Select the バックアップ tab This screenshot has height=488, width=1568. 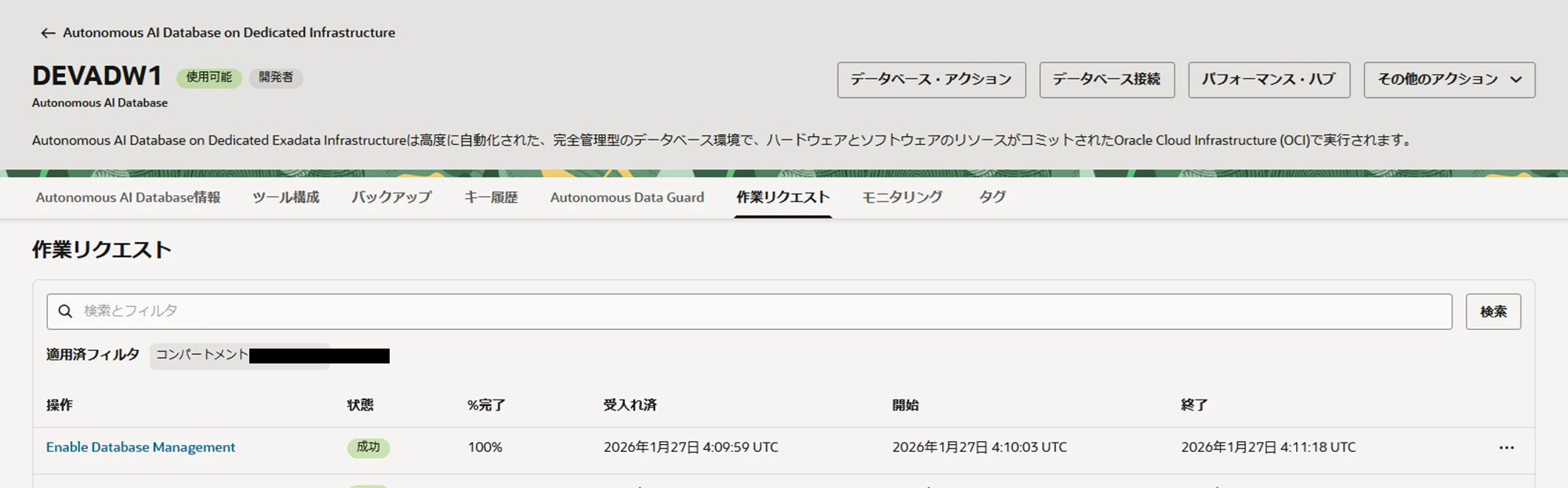point(391,197)
